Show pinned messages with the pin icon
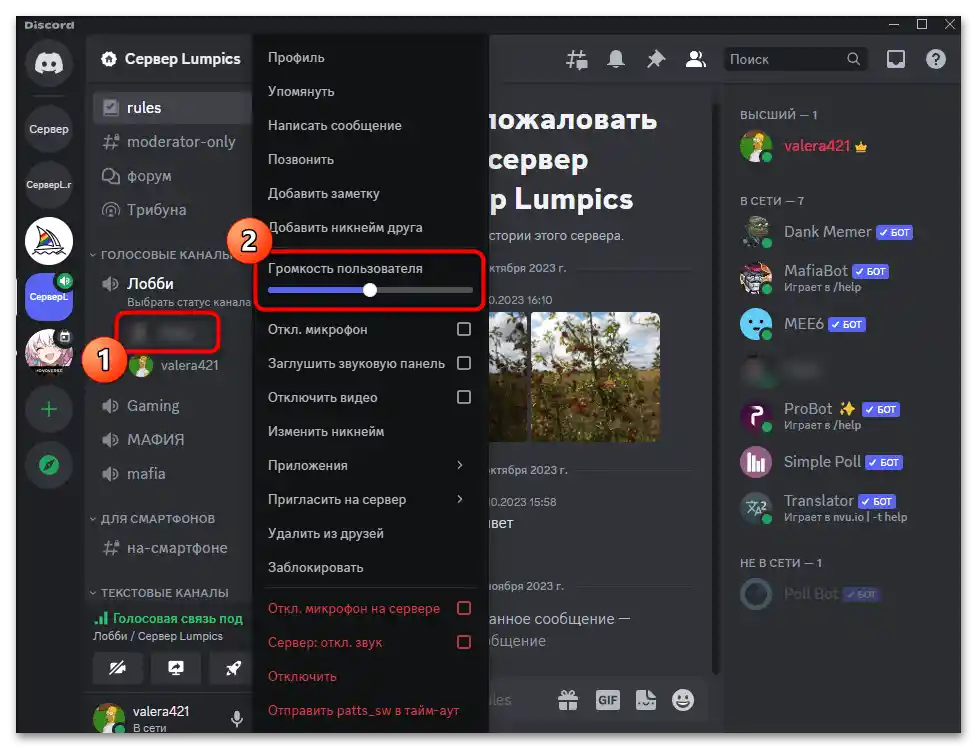Image resolution: width=977 pixels, height=749 pixels. click(x=656, y=59)
